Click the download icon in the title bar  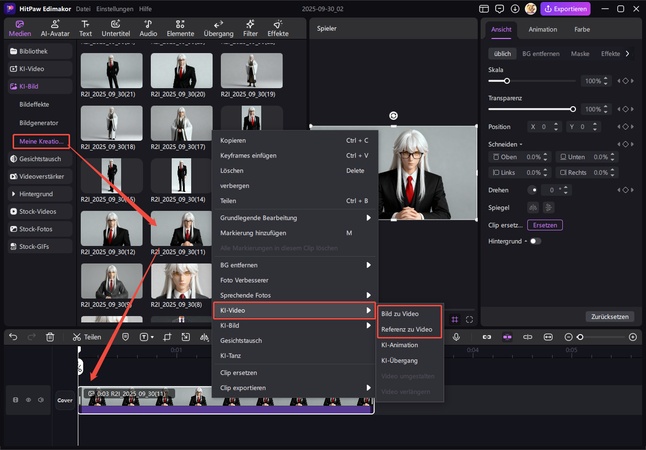pos(515,9)
